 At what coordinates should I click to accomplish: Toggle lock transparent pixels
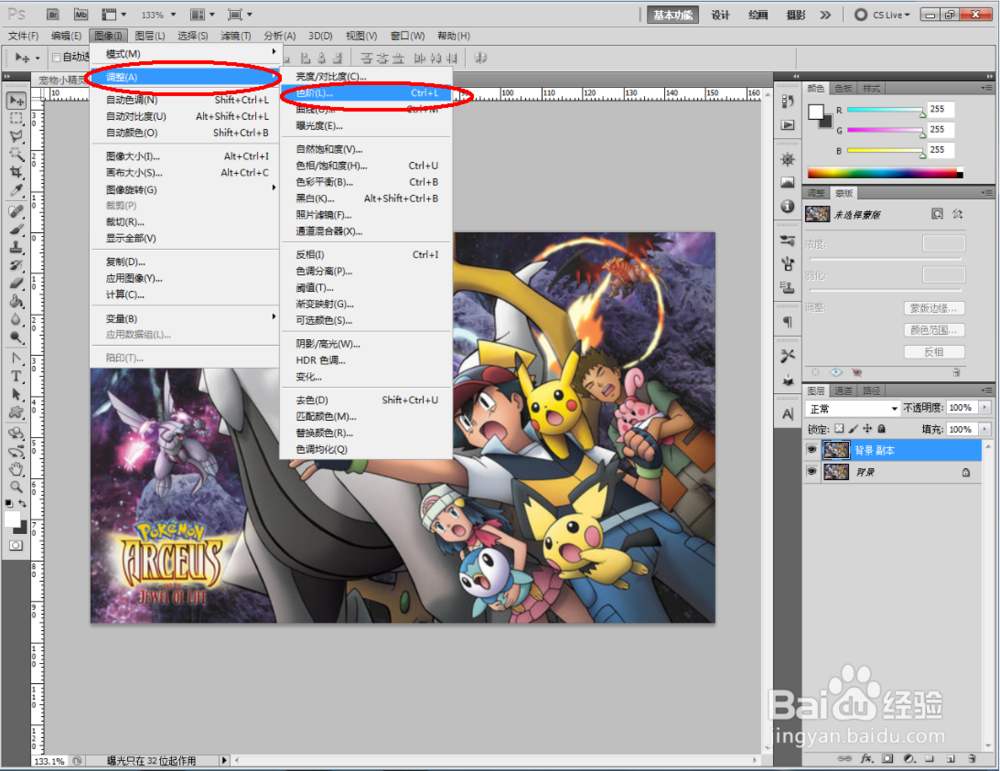coord(839,429)
